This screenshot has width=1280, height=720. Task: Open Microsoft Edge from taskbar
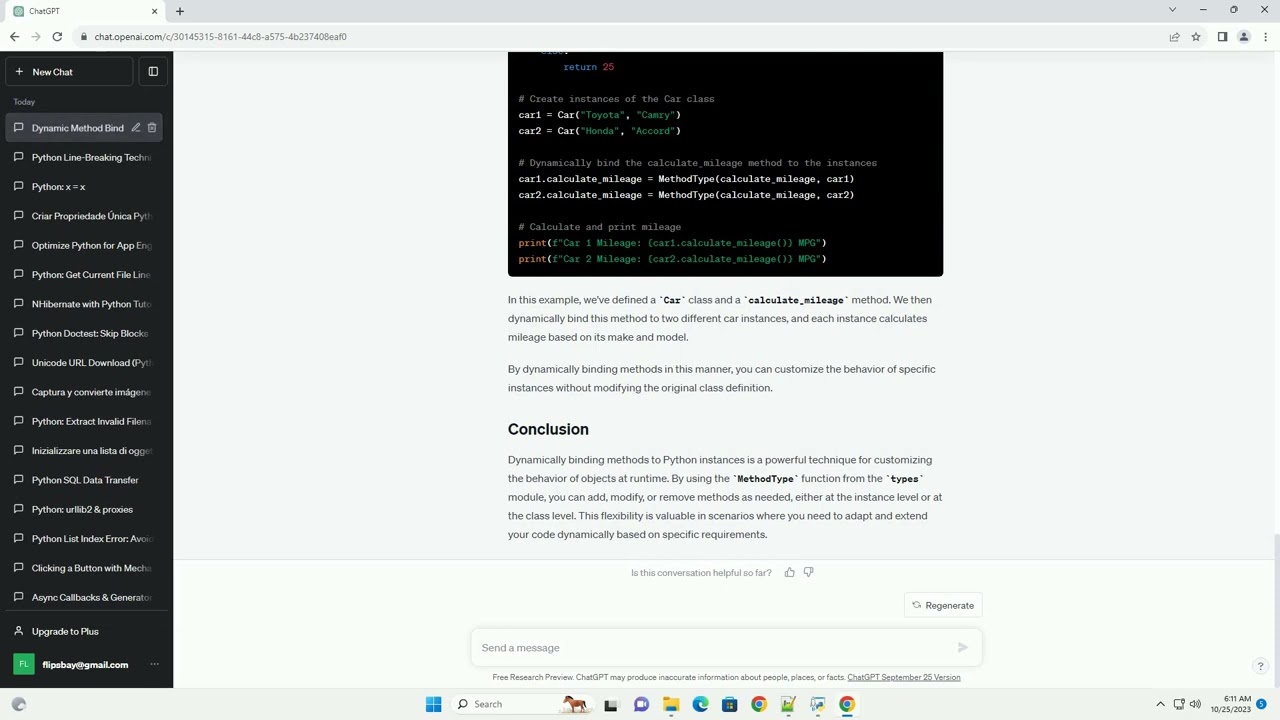point(700,704)
